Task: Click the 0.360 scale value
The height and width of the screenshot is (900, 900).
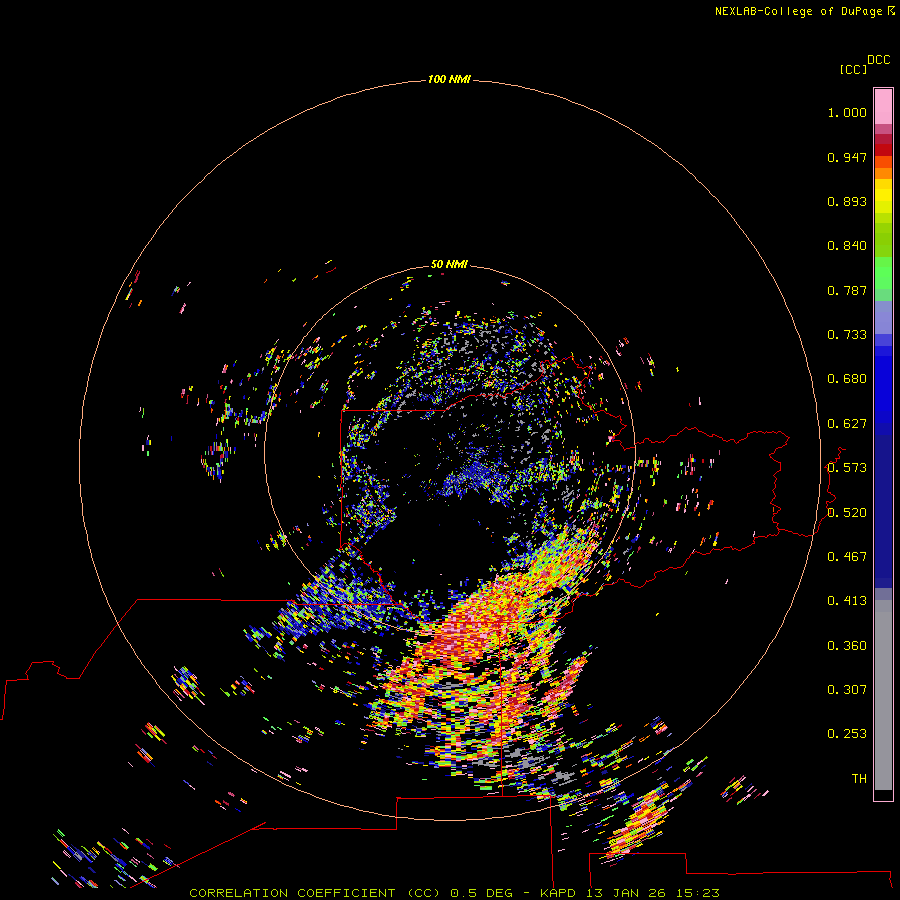Action: coord(847,646)
